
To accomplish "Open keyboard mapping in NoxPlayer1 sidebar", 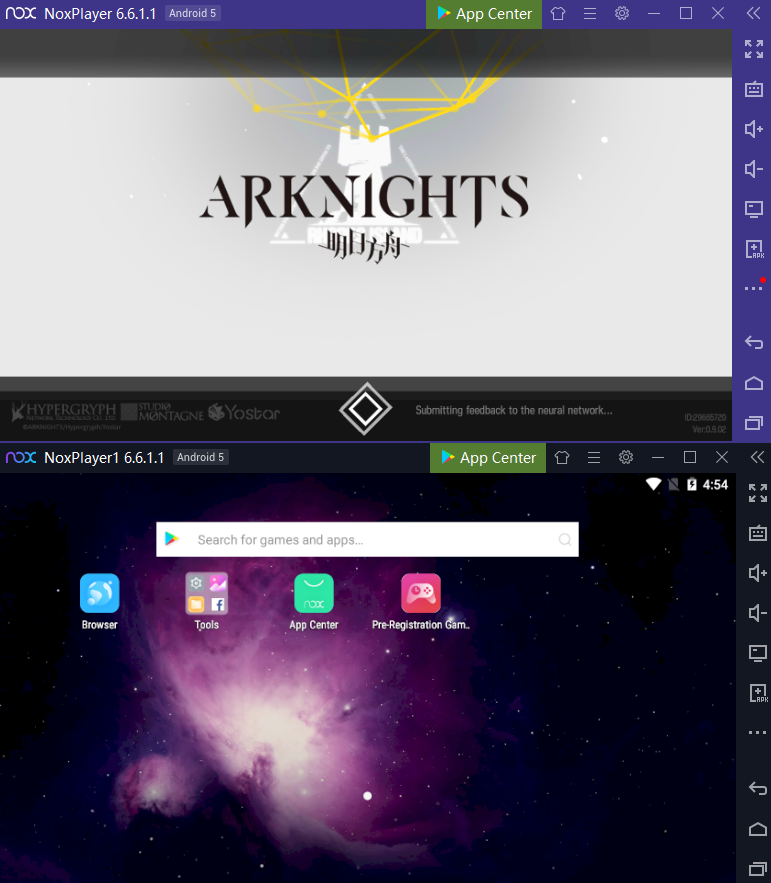I will pyautogui.click(x=757, y=533).
